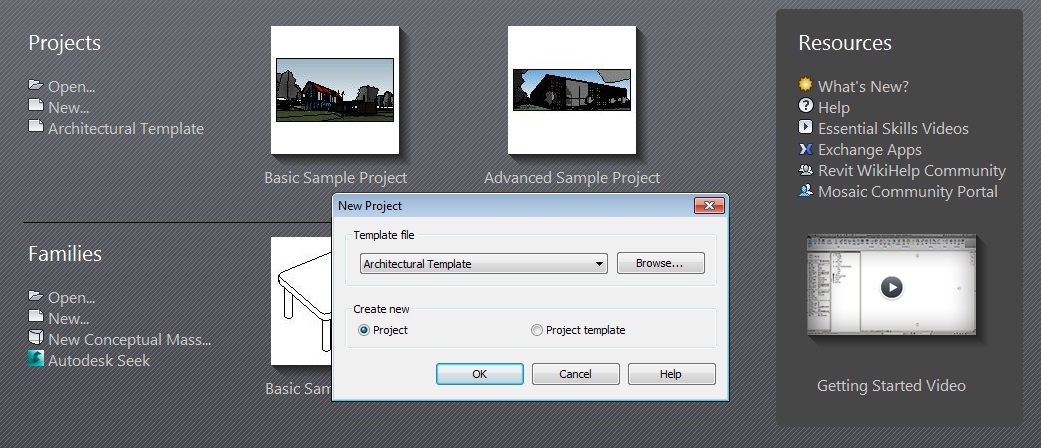Viewport: 1041px width, 448px height.
Task: Click the folder icon beside Families Open
Action: click(x=36, y=296)
